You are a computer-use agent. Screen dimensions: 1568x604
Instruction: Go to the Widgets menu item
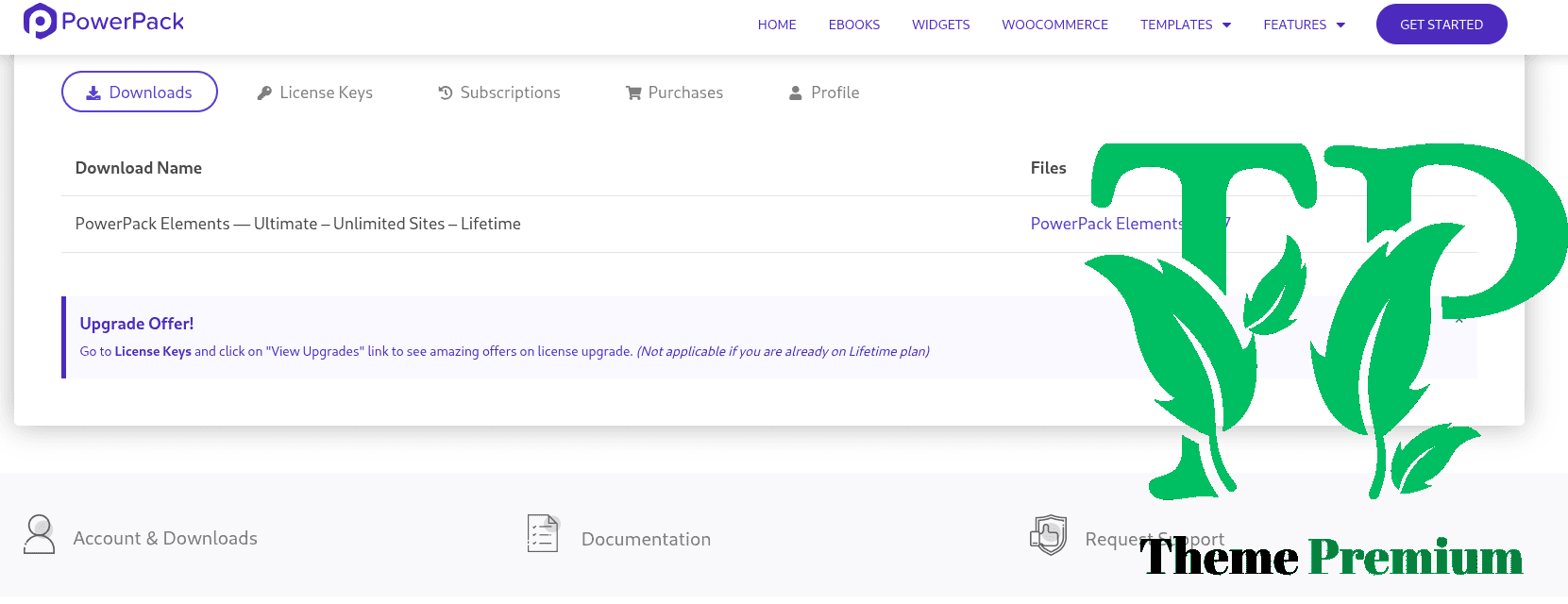point(941,25)
